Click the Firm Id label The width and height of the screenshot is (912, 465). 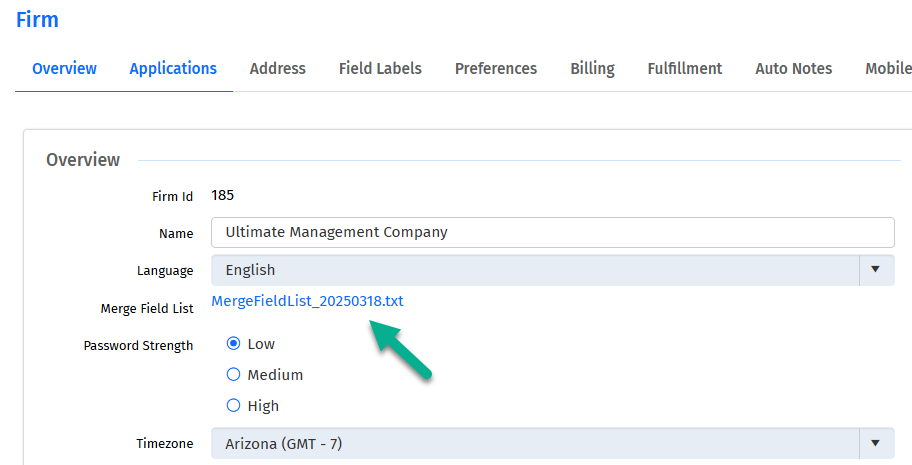pyautogui.click(x=172, y=196)
